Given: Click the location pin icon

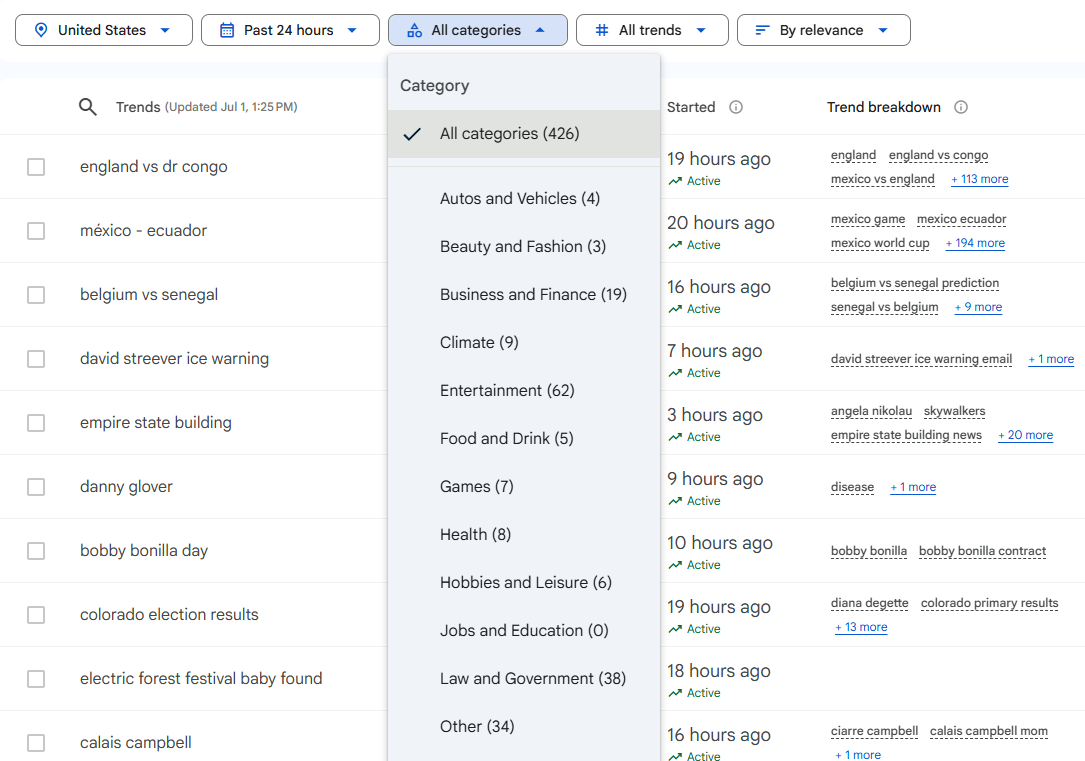Looking at the screenshot, I should 41,30.
